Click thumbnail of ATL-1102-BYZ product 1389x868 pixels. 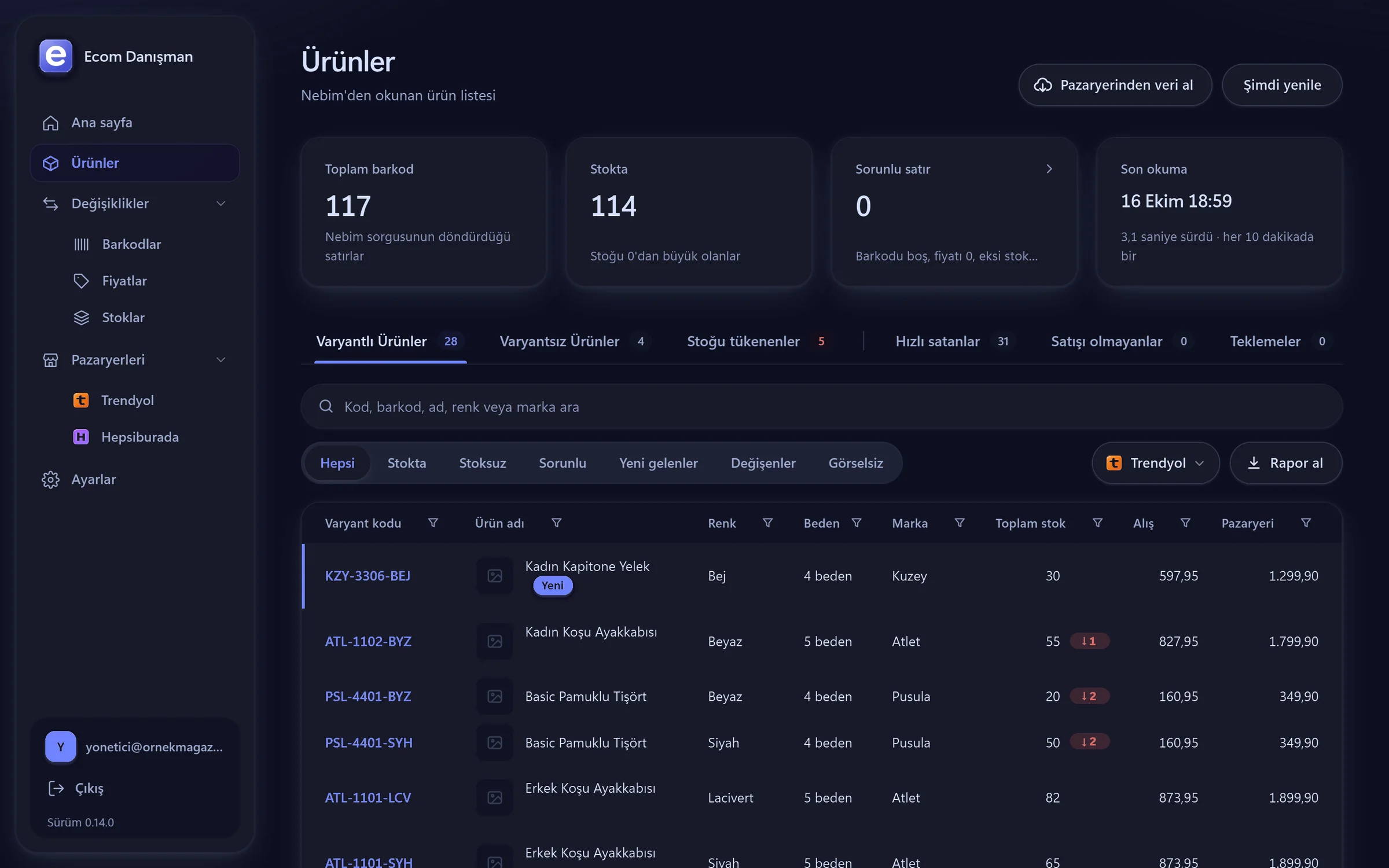tap(495, 641)
